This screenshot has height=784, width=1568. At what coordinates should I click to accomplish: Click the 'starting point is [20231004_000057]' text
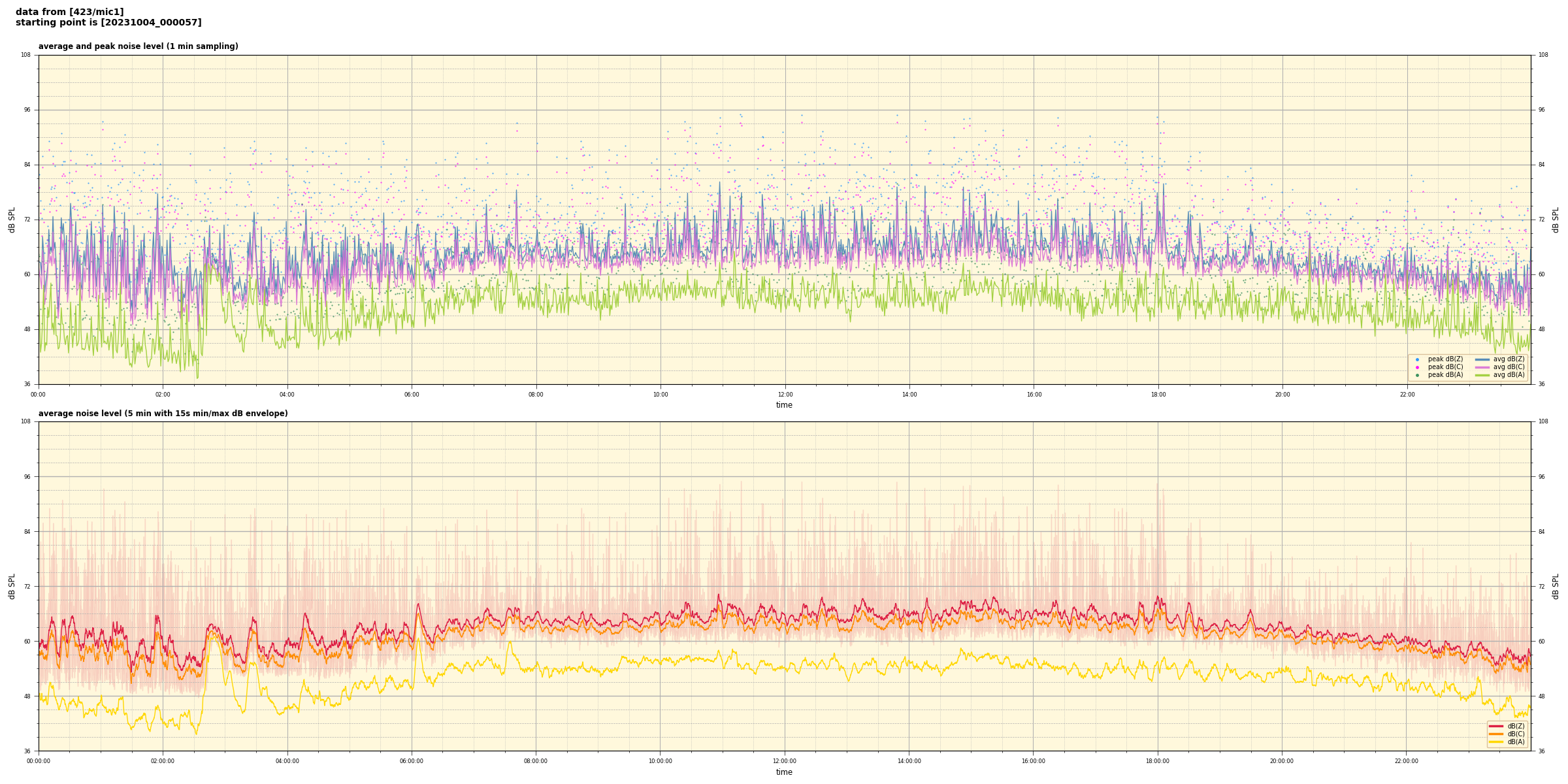coord(108,23)
